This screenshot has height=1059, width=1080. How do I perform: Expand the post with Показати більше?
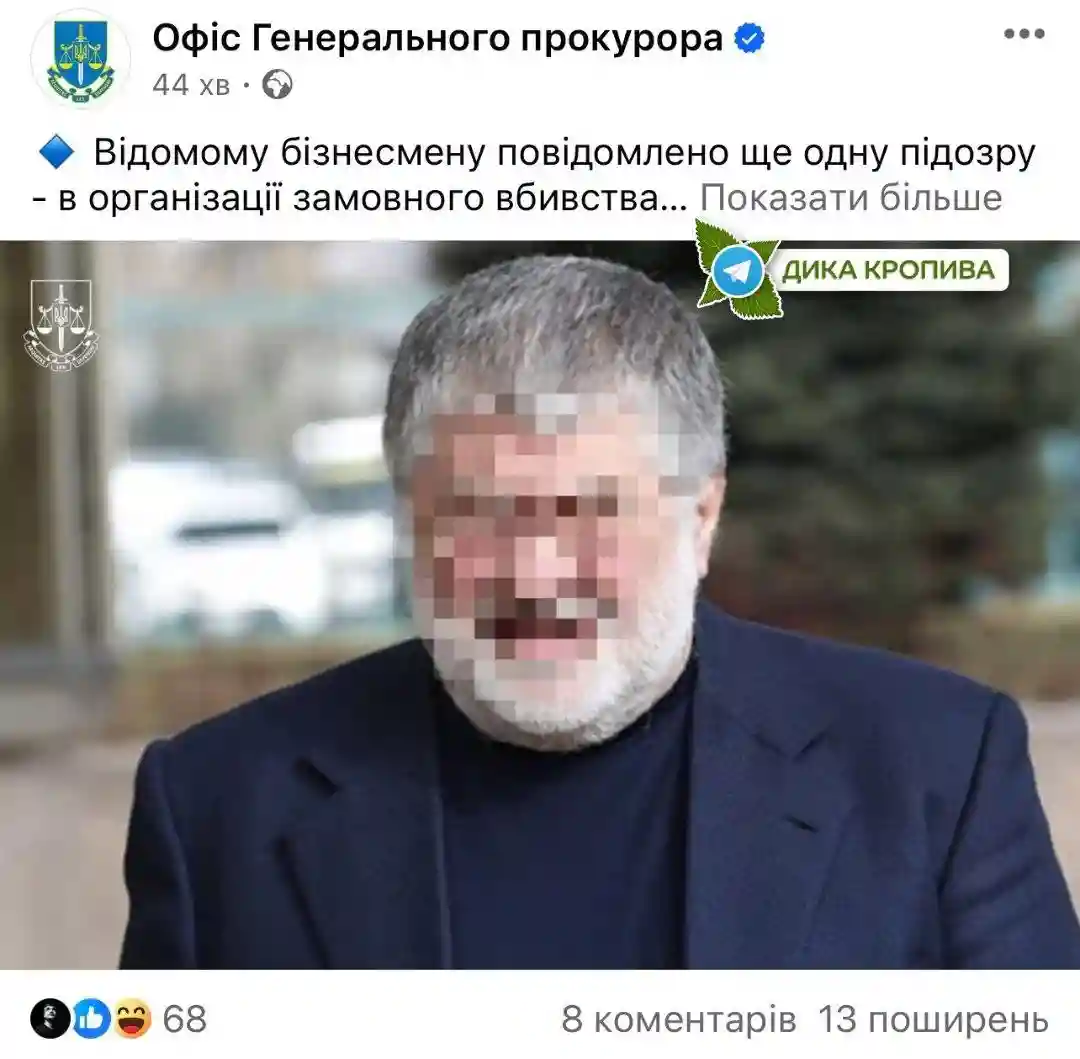(851, 198)
